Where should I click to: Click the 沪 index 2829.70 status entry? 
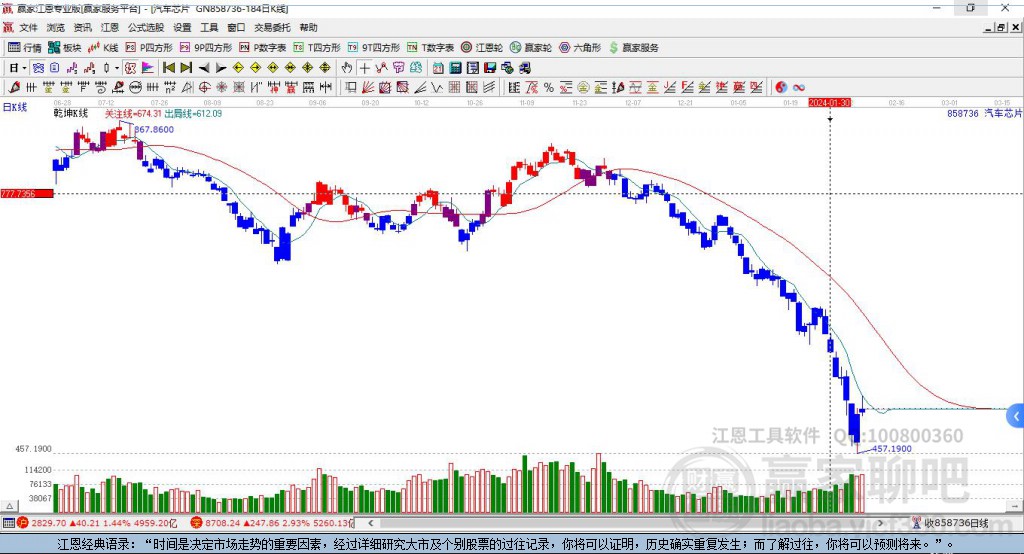[98, 523]
